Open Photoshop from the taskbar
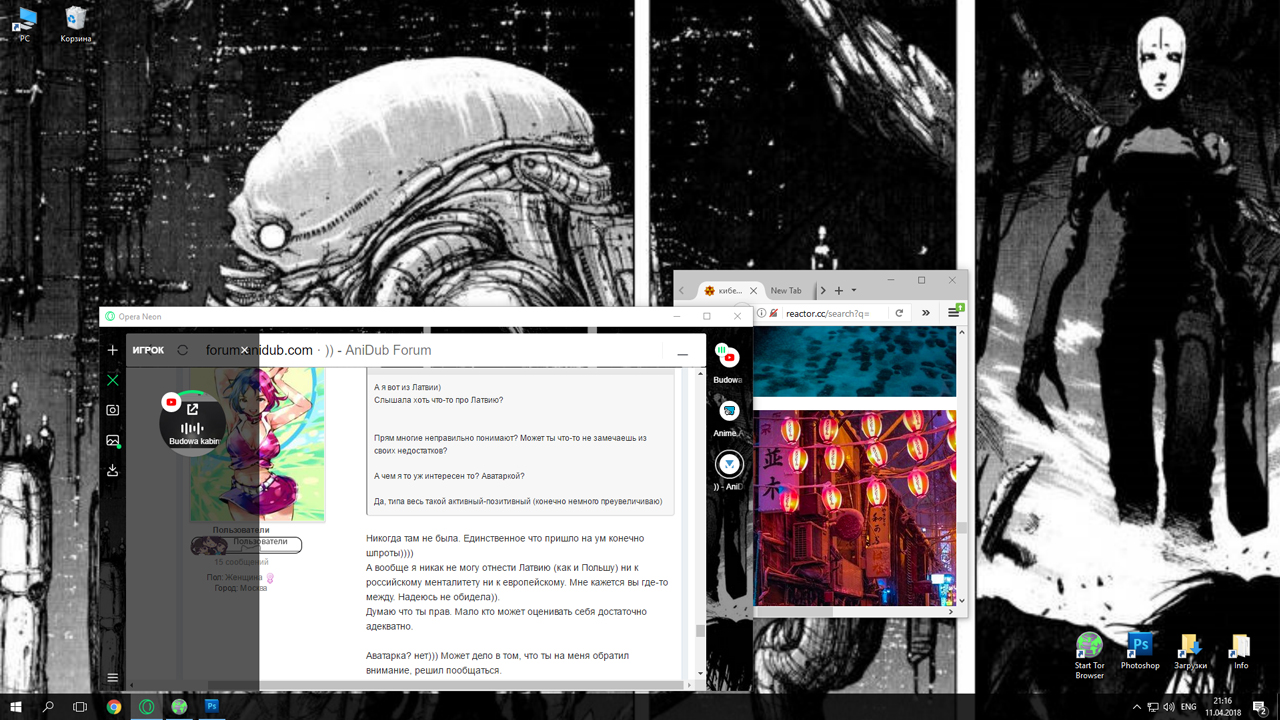 coord(212,706)
